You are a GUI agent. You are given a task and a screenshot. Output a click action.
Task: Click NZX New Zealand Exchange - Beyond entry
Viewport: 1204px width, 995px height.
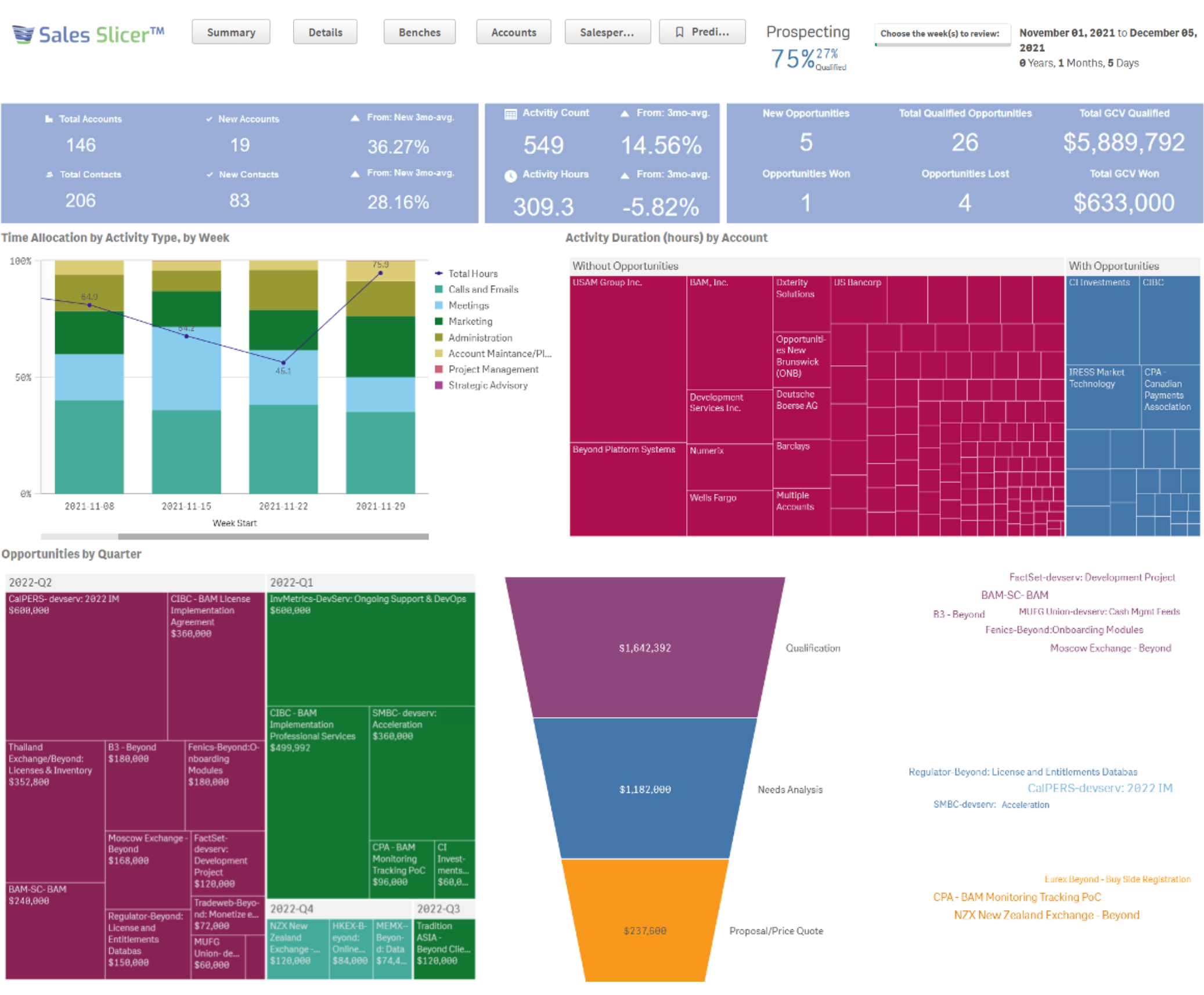[1046, 915]
